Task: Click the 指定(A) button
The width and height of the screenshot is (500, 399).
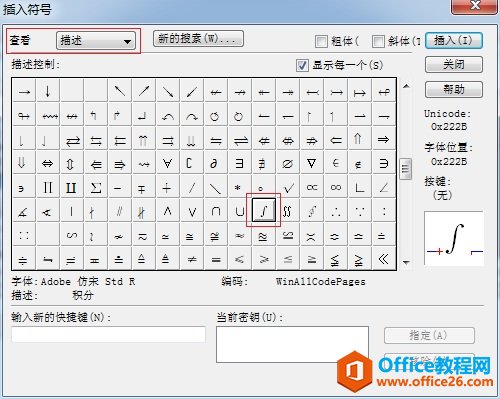Action: pos(429,335)
